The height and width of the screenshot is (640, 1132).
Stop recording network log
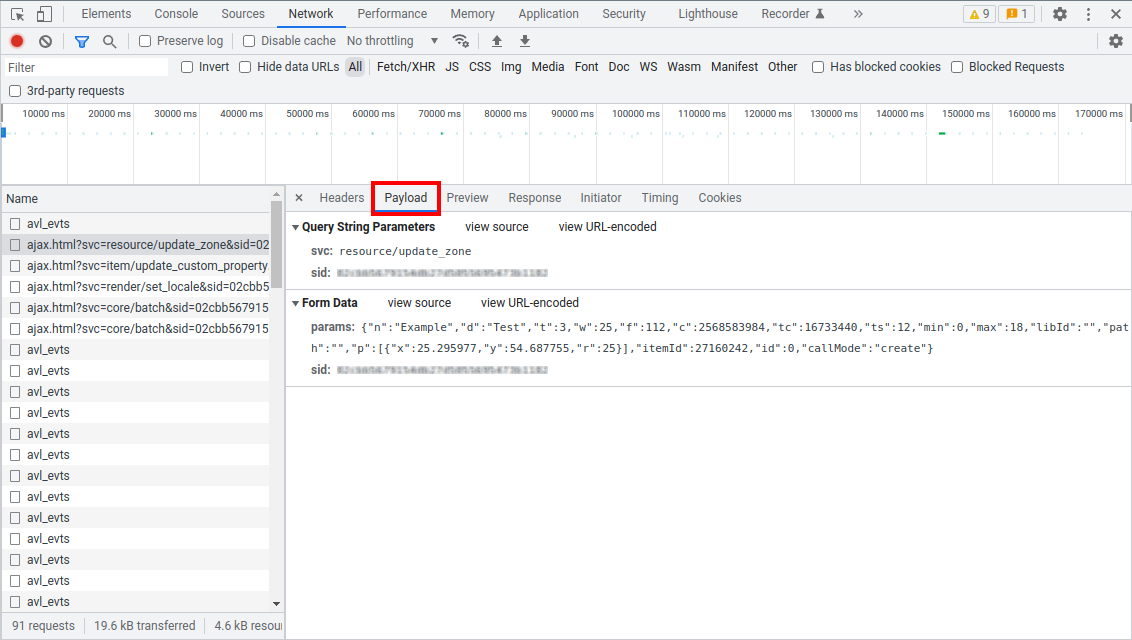17,41
